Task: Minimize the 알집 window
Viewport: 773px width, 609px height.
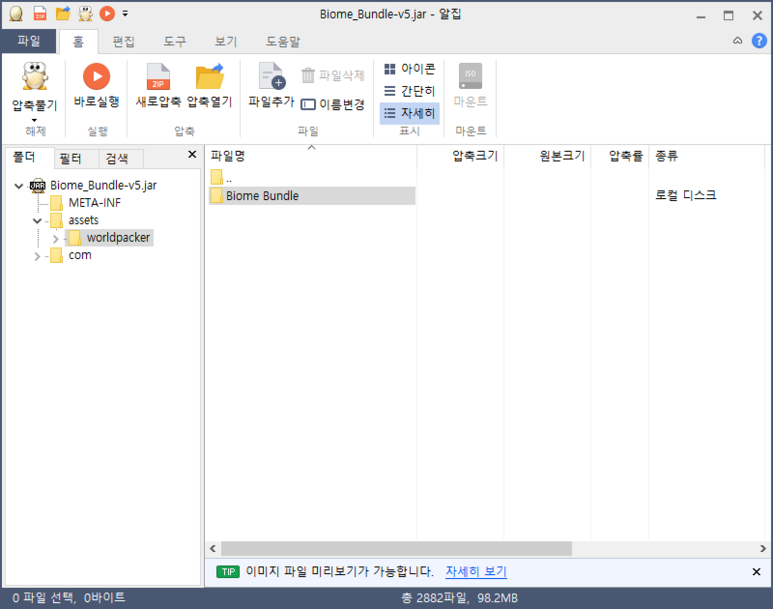Action: click(x=701, y=16)
